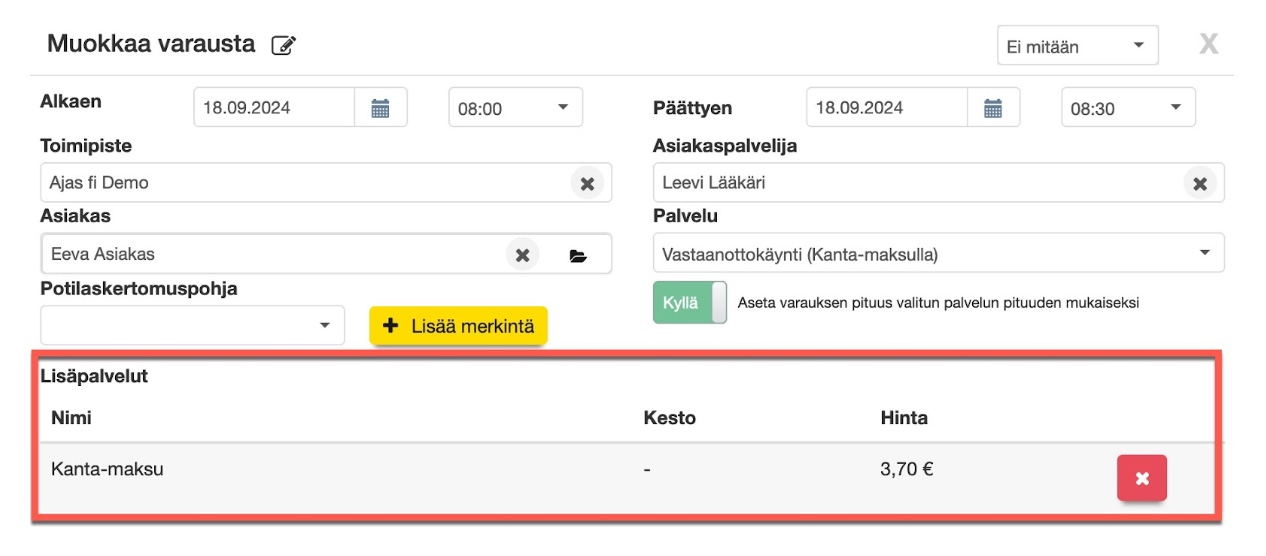Image resolution: width=1266 pixels, height=556 pixels.
Task: Click the Lisää merkintä button
Action: click(x=458, y=327)
